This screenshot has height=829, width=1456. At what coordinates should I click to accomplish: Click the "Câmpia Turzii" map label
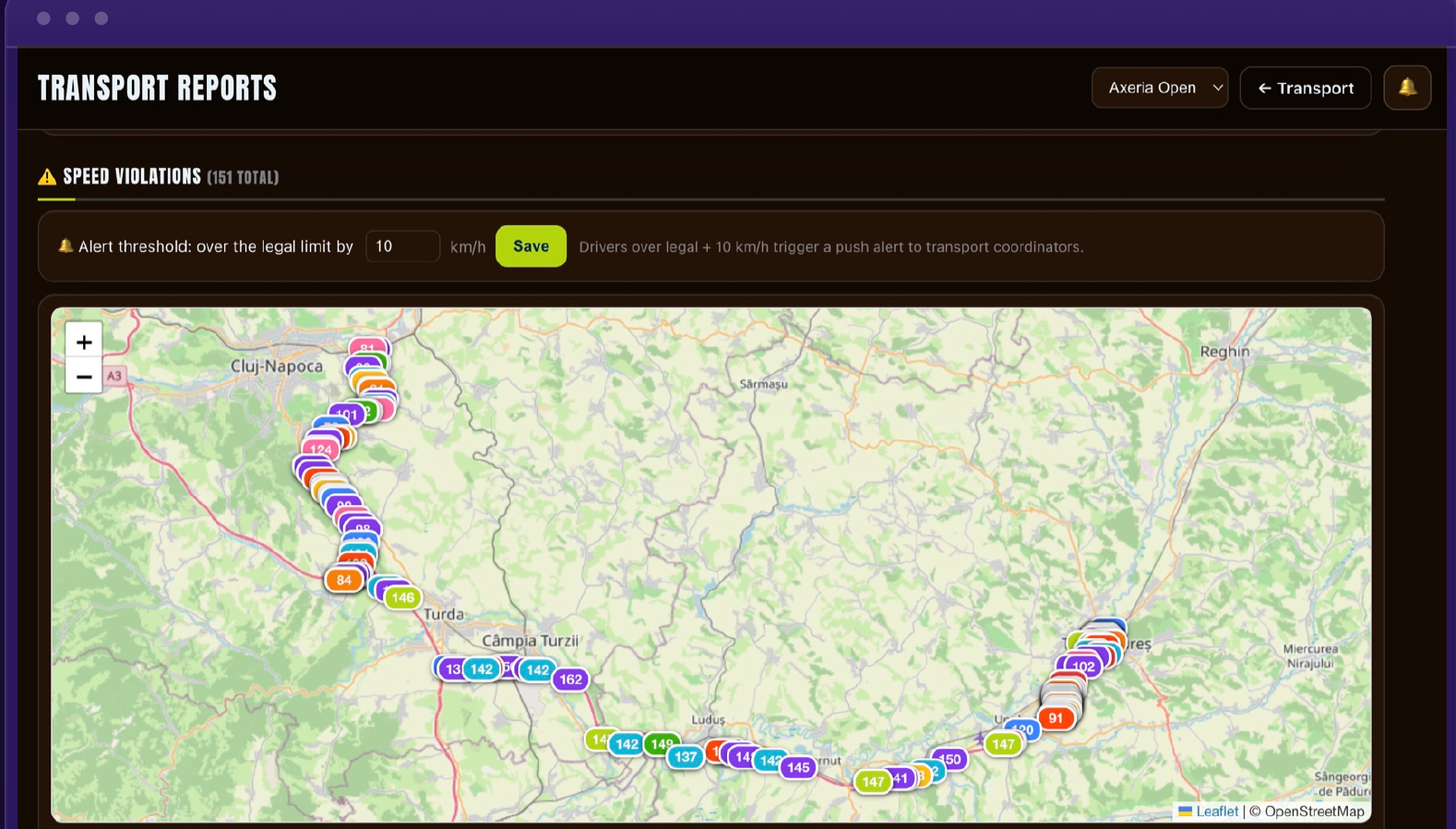click(x=531, y=641)
